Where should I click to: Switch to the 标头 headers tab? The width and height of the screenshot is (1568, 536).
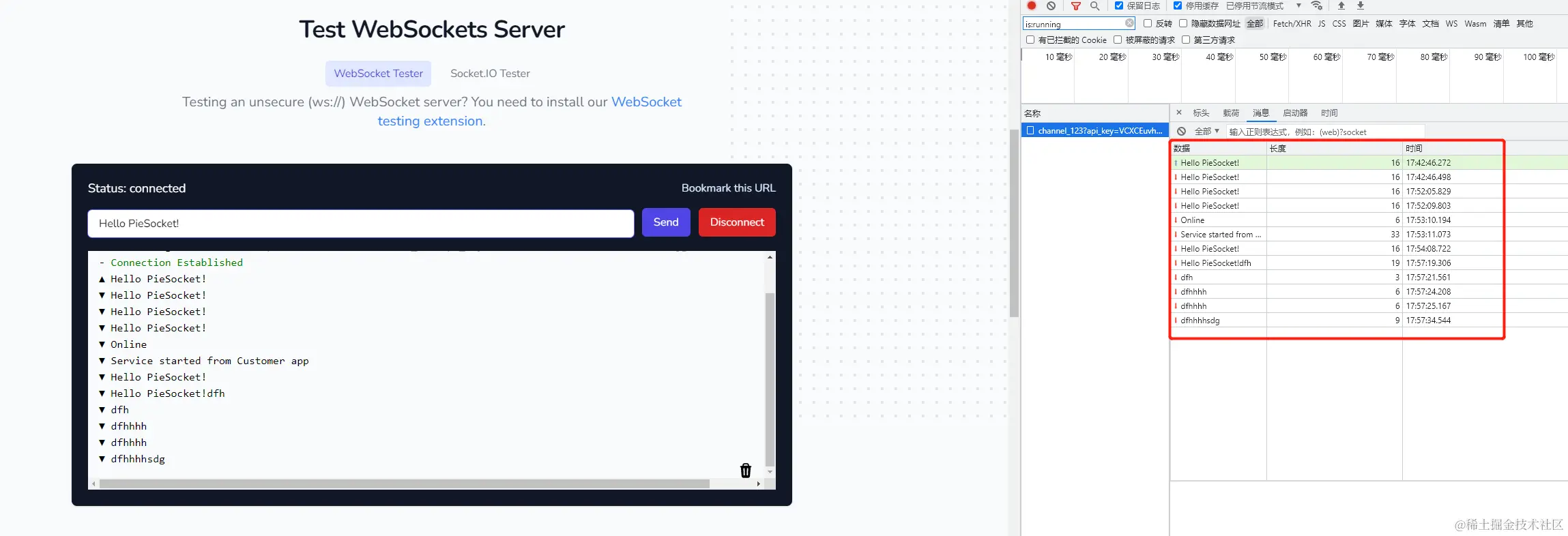[1201, 113]
